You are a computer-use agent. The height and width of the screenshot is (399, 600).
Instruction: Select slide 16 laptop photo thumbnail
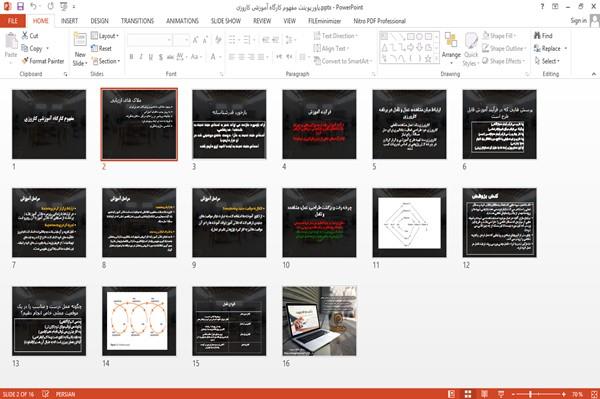tap(319, 321)
